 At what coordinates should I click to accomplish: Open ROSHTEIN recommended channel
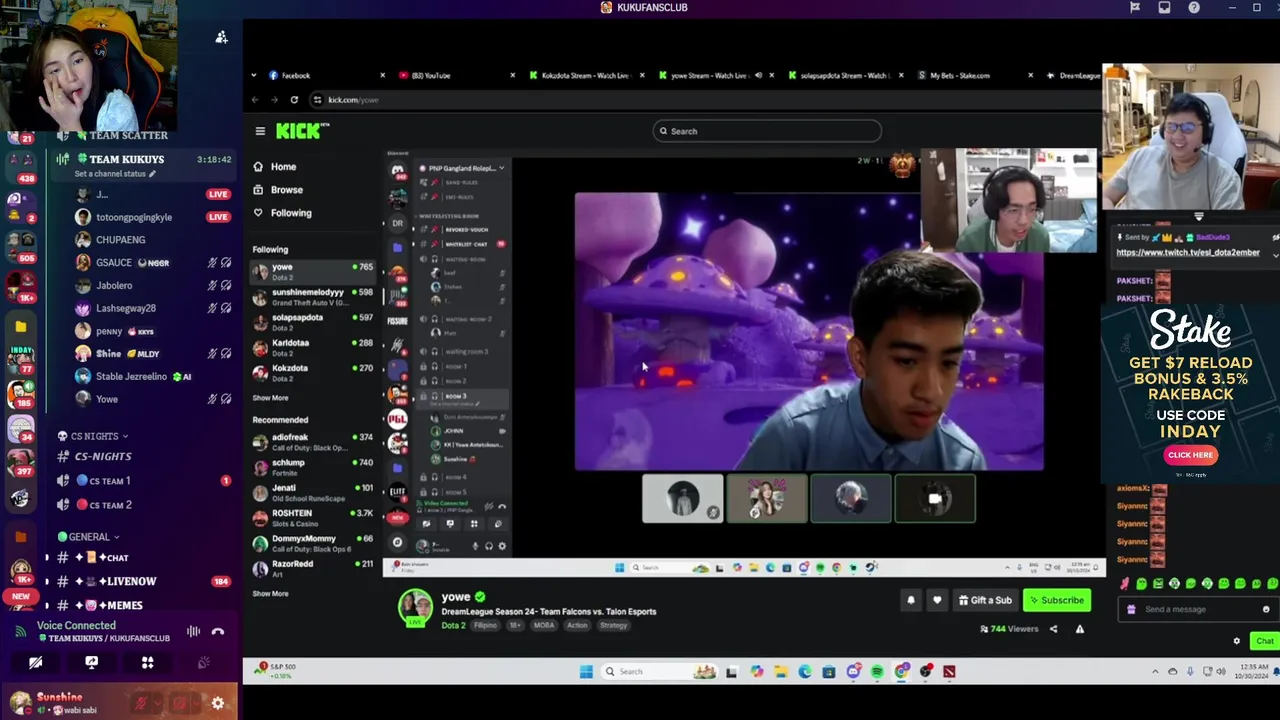point(313,517)
